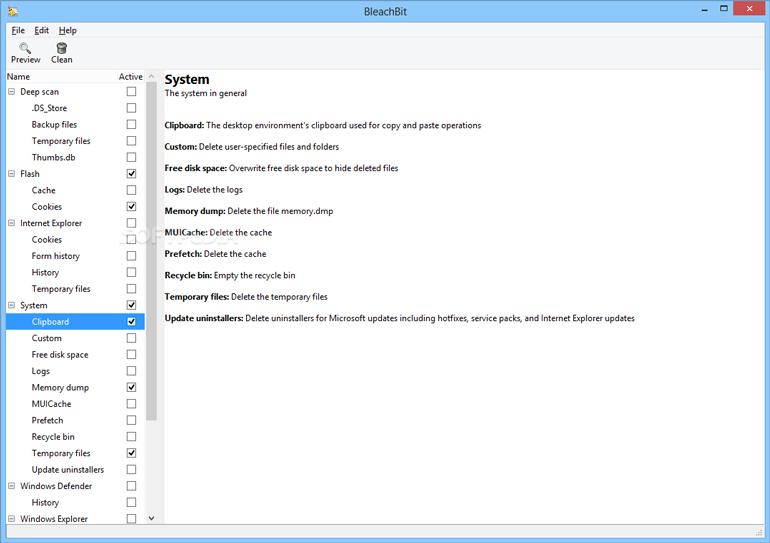Click the scroll down arrow of the list
770x543 pixels.
[151, 518]
